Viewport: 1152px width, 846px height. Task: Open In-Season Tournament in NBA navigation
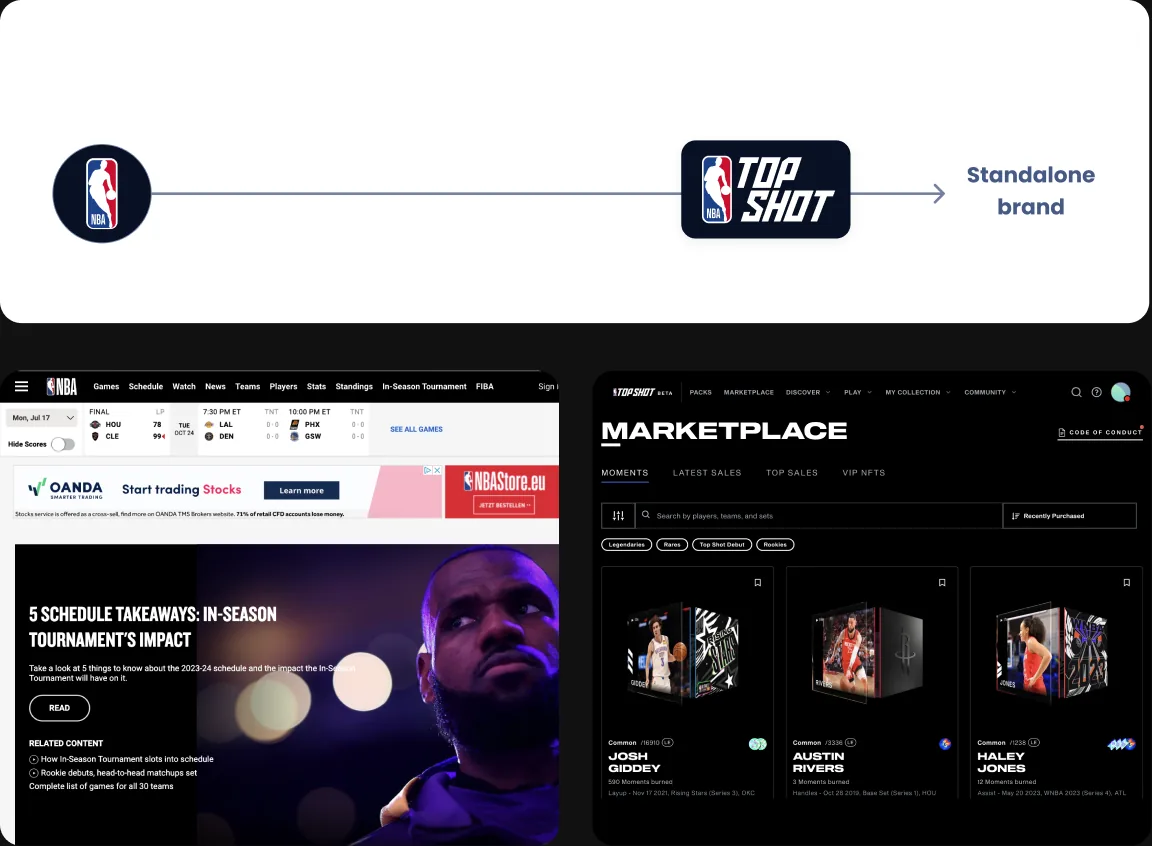tap(424, 386)
